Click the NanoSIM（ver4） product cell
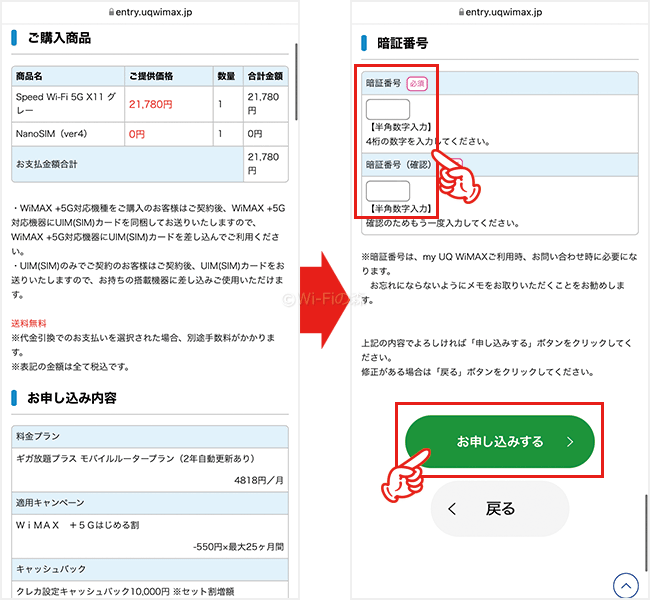 pos(68,134)
